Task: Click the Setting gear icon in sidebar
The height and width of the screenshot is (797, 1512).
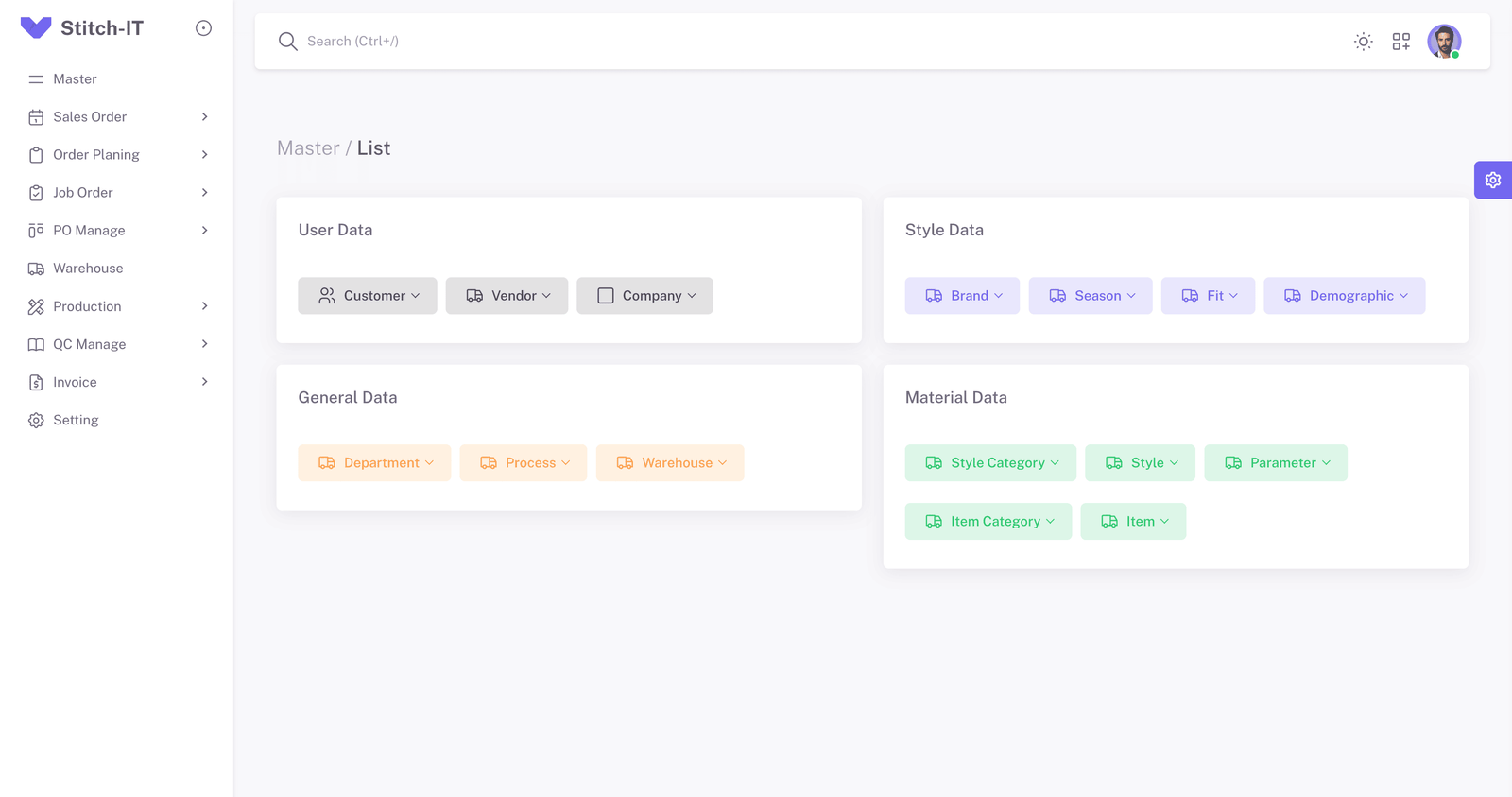Action: [36, 421]
